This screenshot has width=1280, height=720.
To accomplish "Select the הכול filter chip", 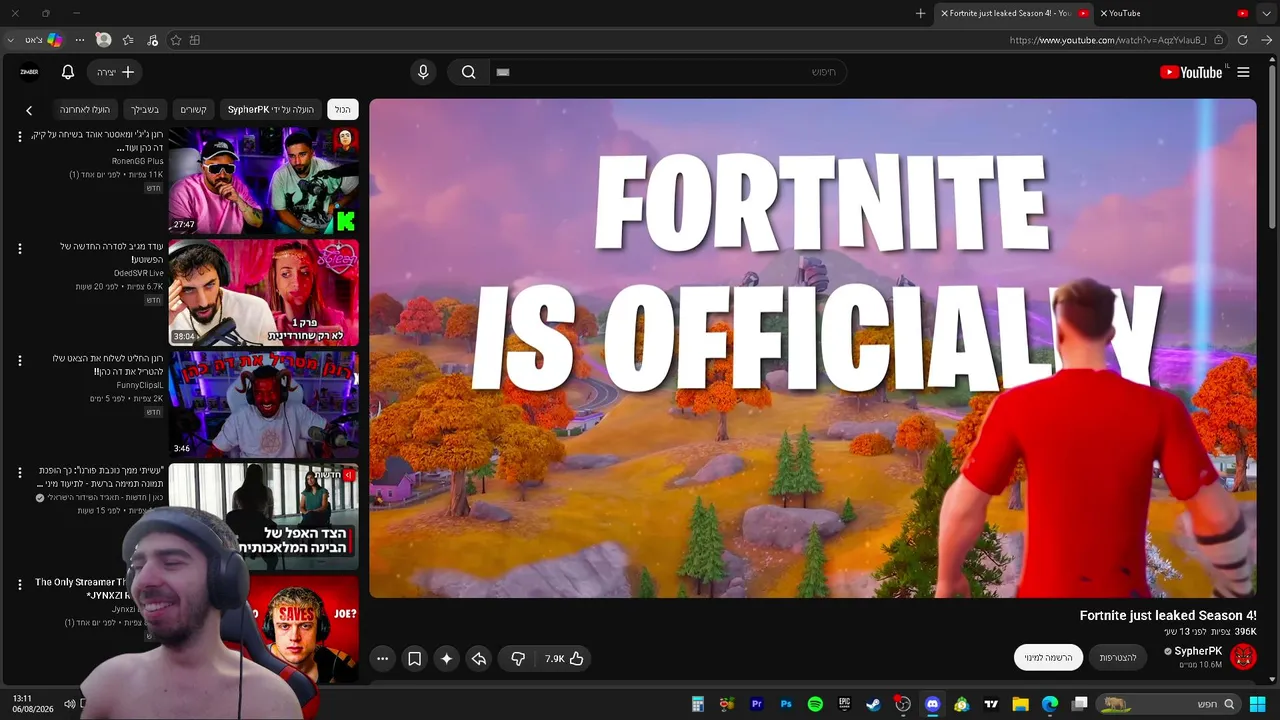I will point(343,109).
